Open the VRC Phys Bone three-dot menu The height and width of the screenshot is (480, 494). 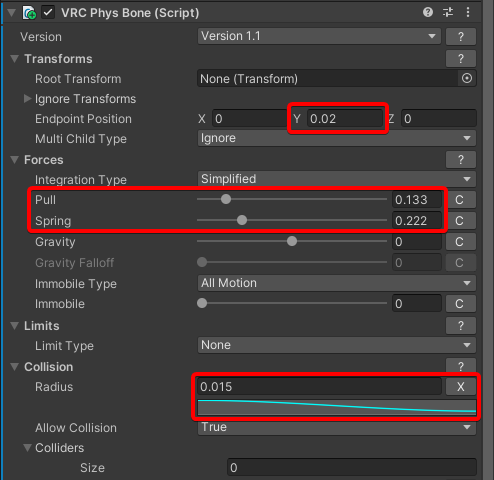(x=468, y=12)
